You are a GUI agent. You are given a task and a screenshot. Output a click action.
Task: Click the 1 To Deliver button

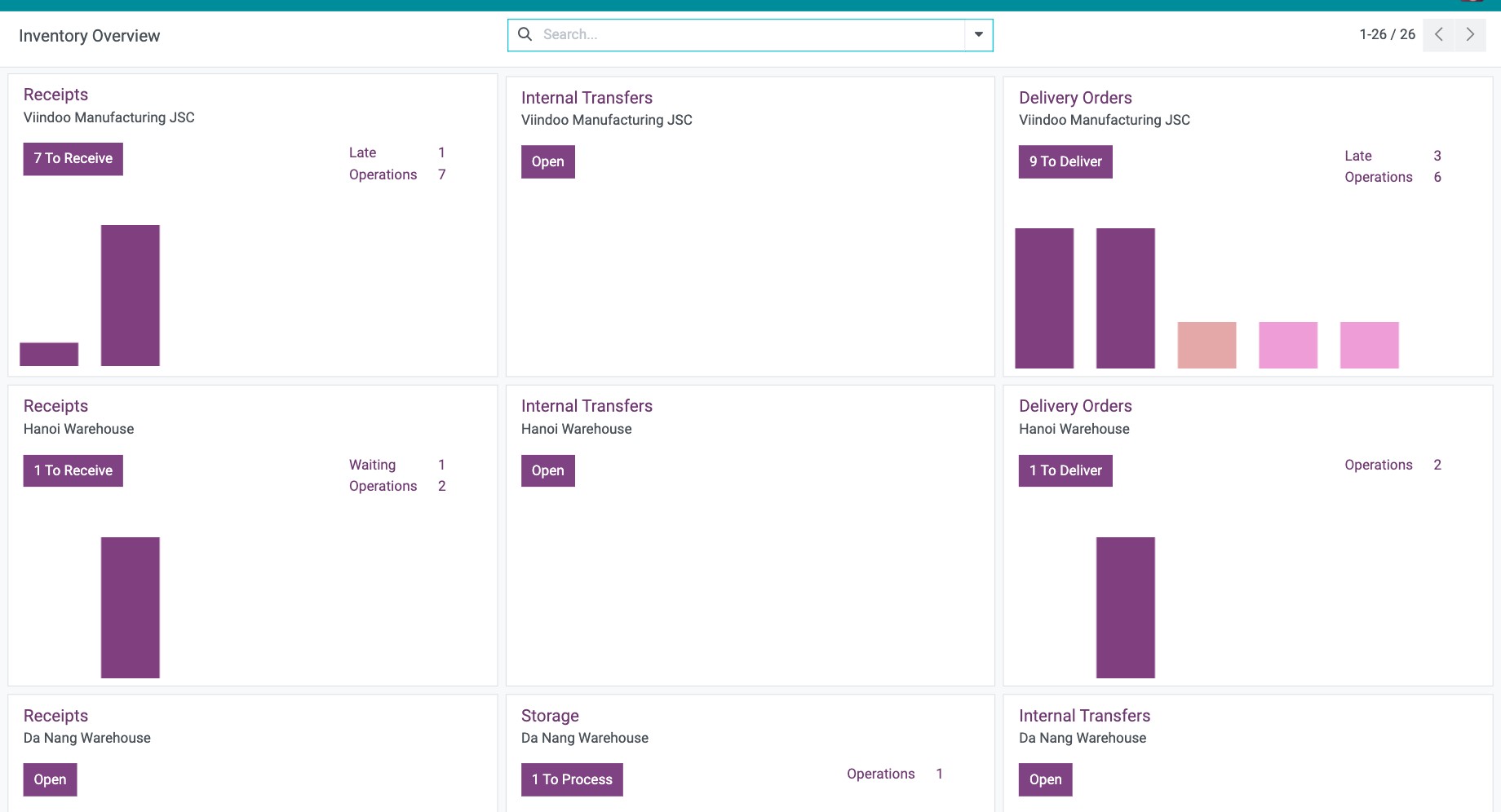tap(1065, 470)
